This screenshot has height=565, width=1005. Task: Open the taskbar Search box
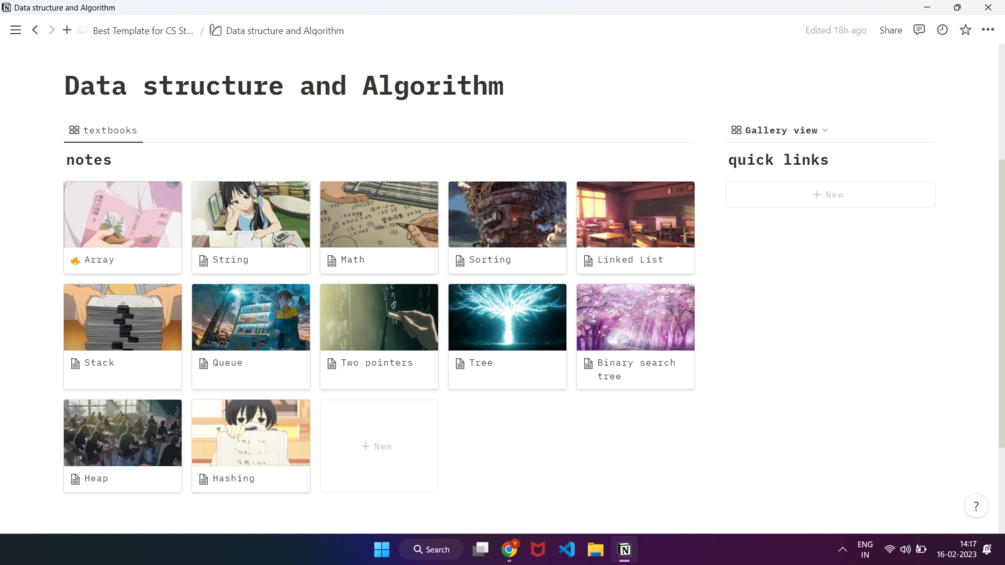pos(431,549)
